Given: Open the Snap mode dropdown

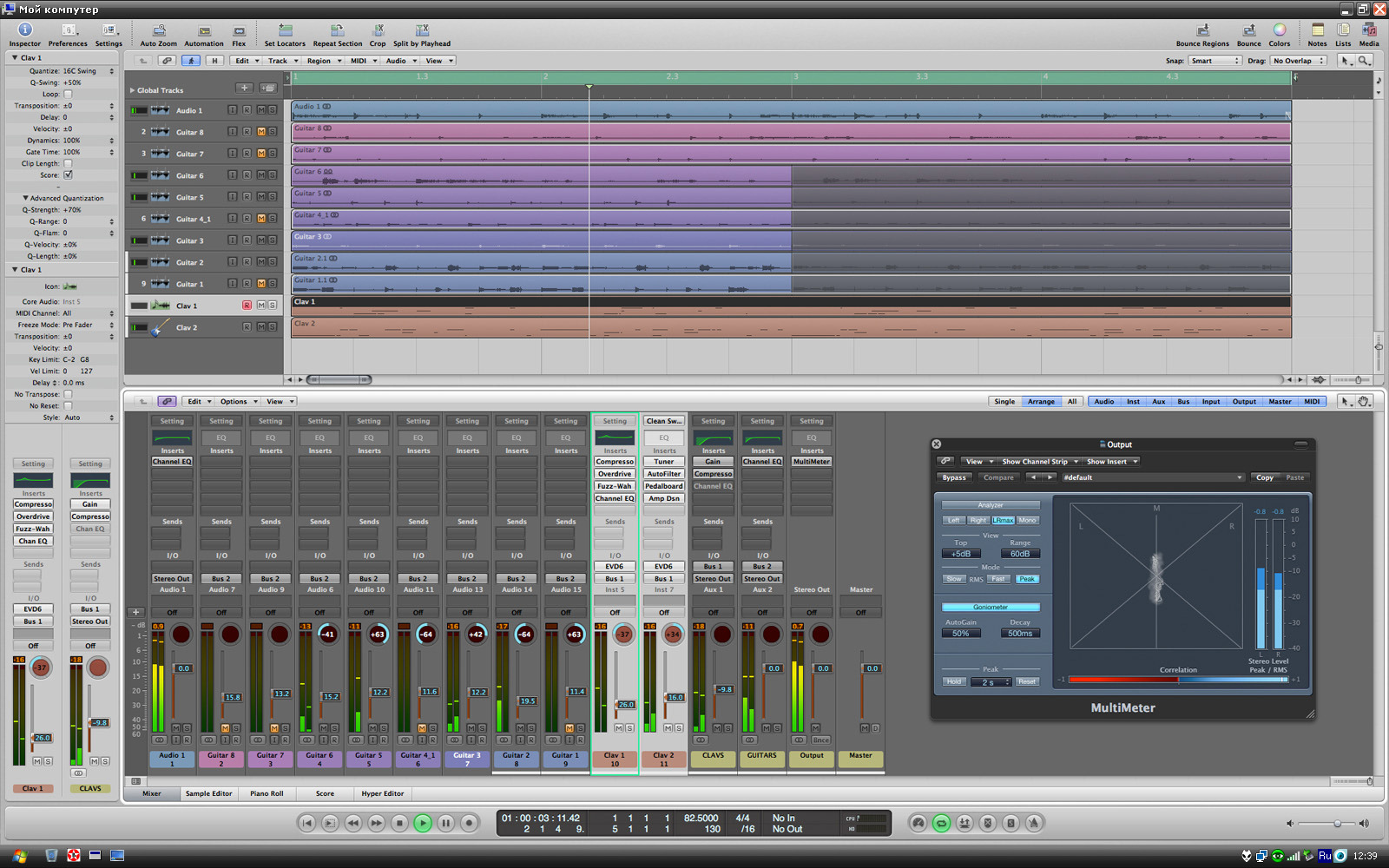Looking at the screenshot, I should point(1215,61).
